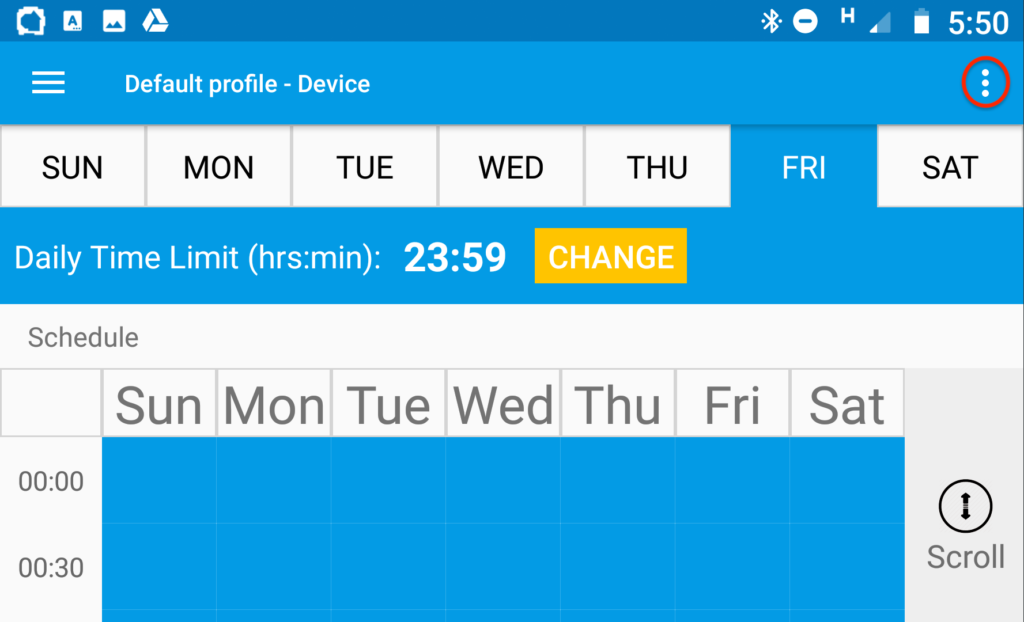Open the hamburger navigation menu
Viewport: 1024px width, 622px height.
48,83
